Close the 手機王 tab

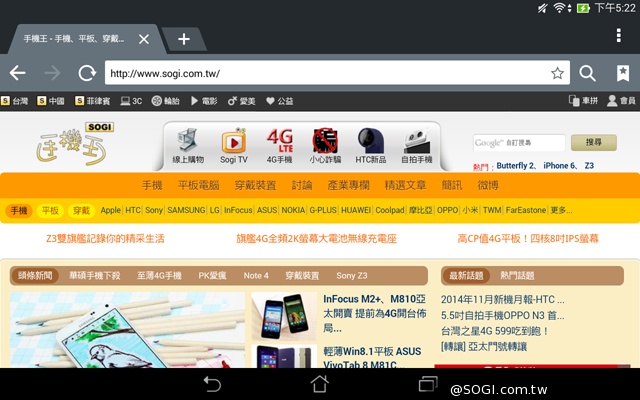click(x=144, y=39)
